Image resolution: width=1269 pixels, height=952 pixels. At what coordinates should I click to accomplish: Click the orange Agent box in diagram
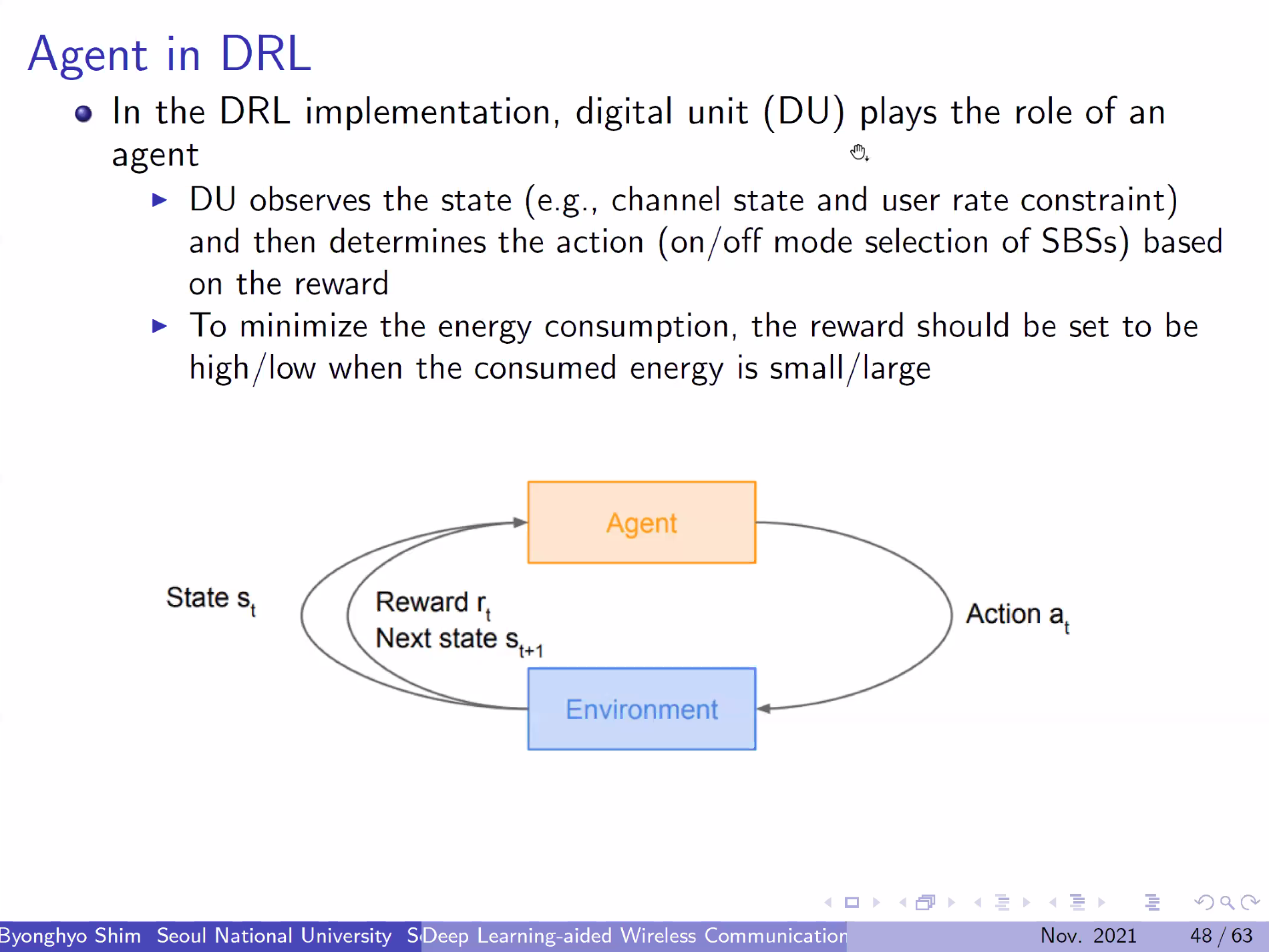pyautogui.click(x=642, y=523)
